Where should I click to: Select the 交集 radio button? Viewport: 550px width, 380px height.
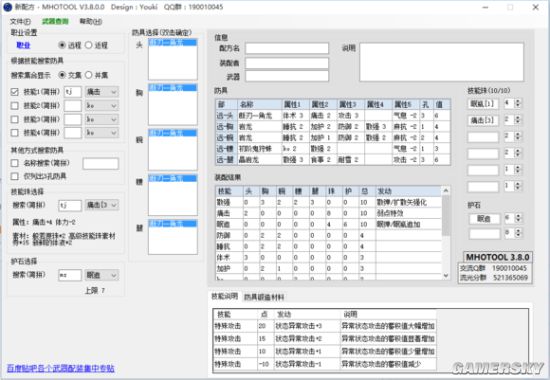pos(62,75)
